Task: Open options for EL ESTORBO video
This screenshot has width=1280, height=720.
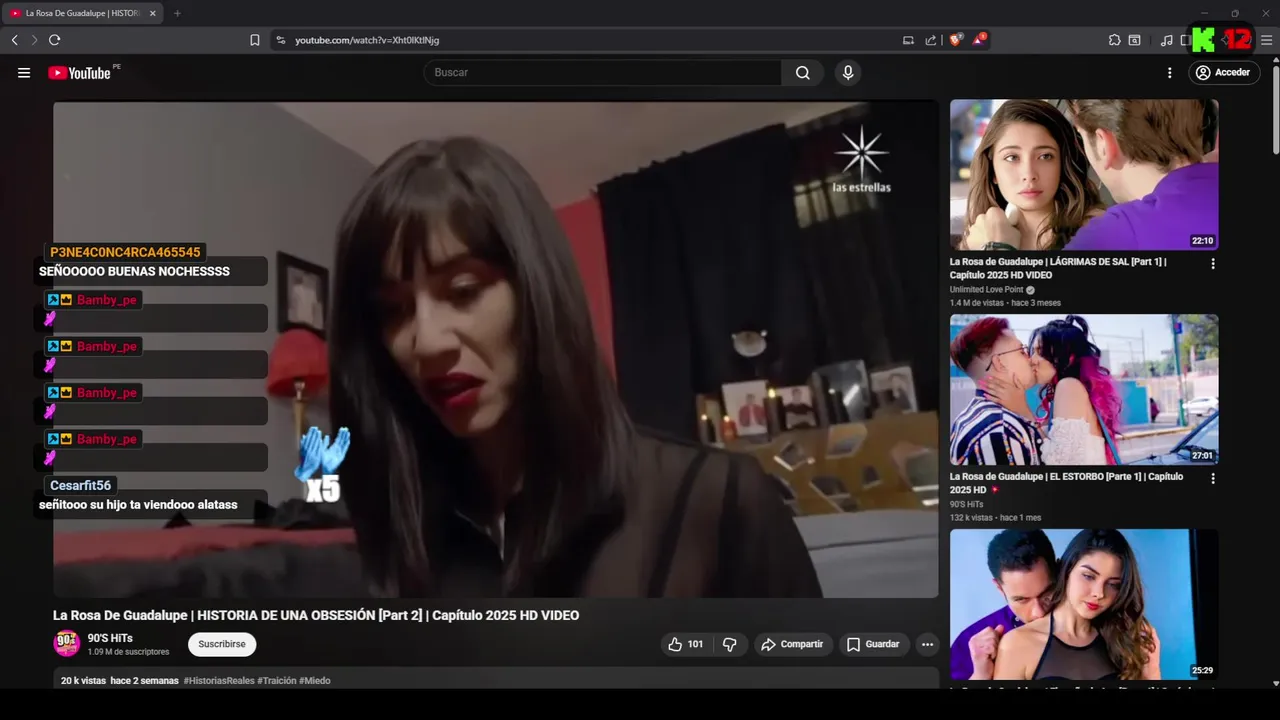Action: click(1213, 479)
